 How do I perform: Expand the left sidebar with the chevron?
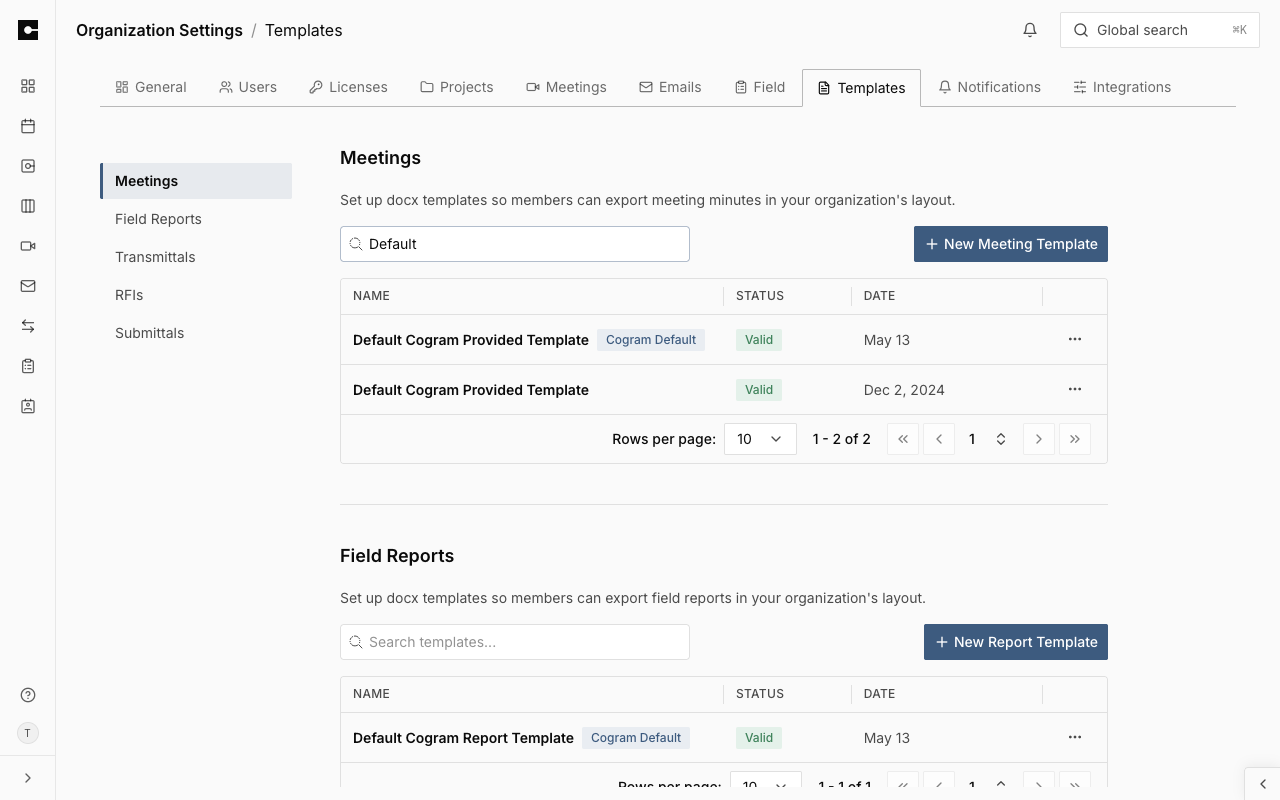click(28, 778)
